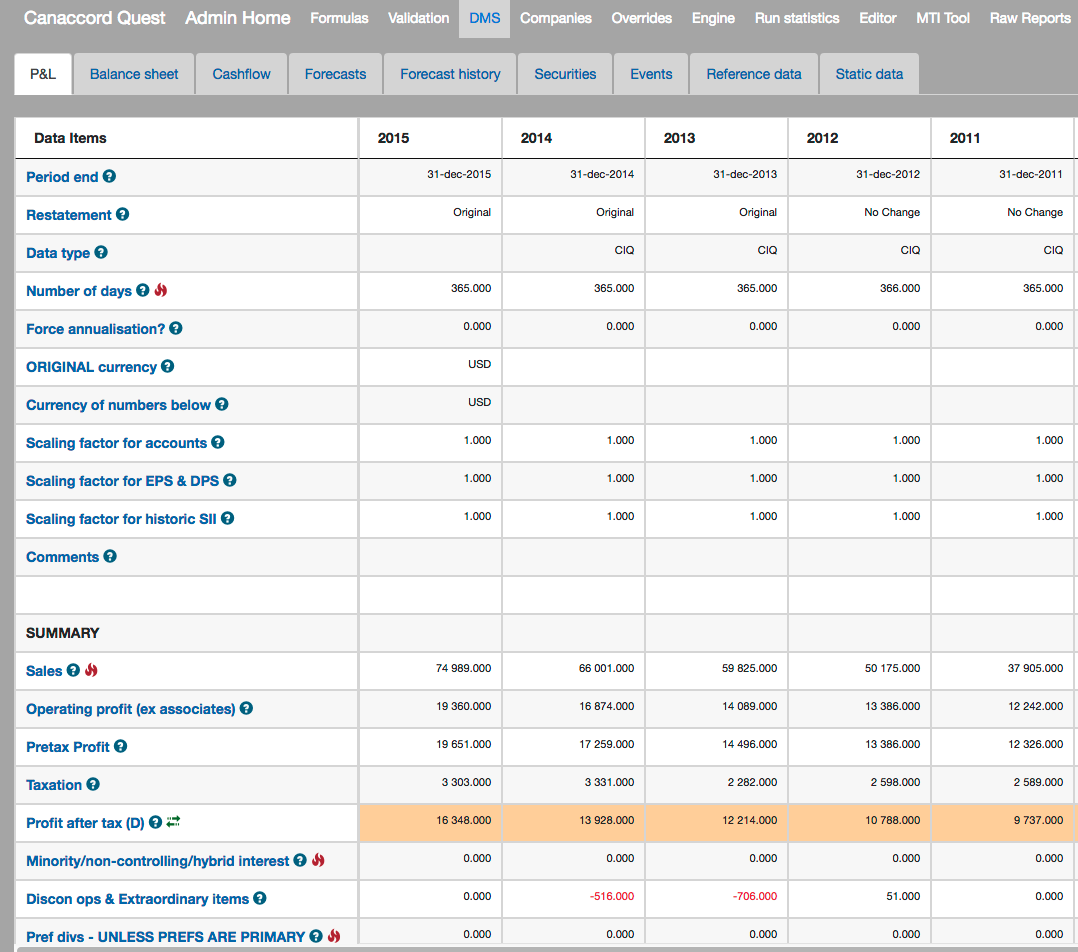This screenshot has width=1078, height=952.
Task: Click the Operating profit (ex associates) label
Action: tap(130, 709)
